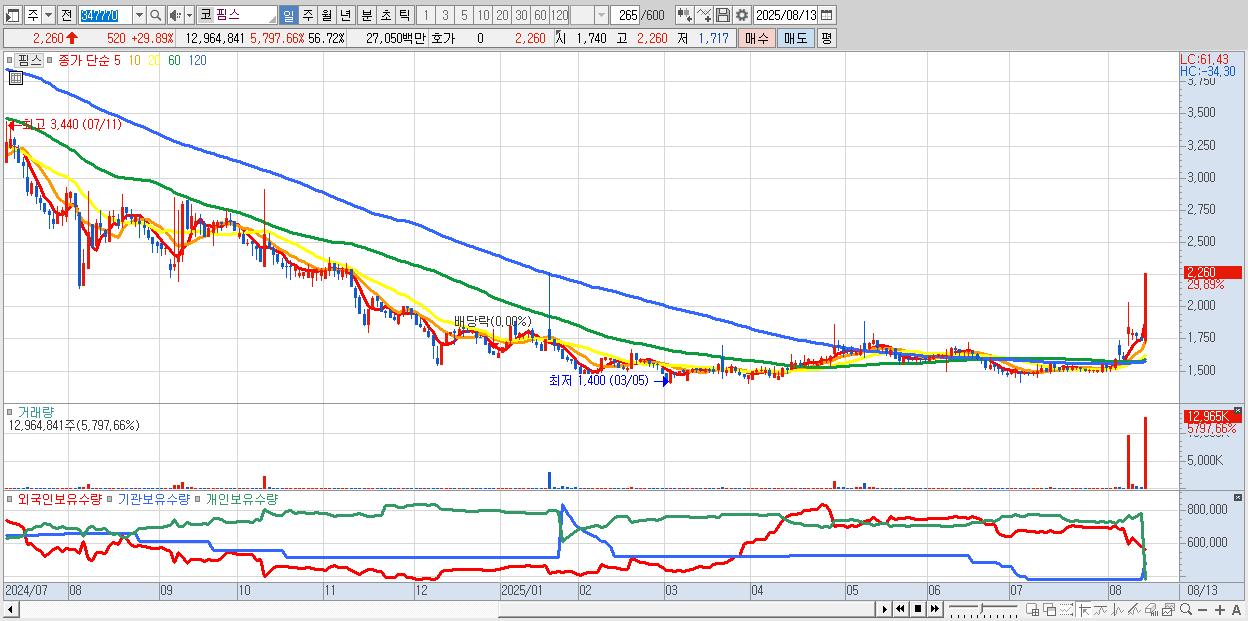Image resolution: width=1248 pixels, height=621 pixels.
Task: Click the 매도 sell button
Action: pyautogui.click(x=795, y=38)
